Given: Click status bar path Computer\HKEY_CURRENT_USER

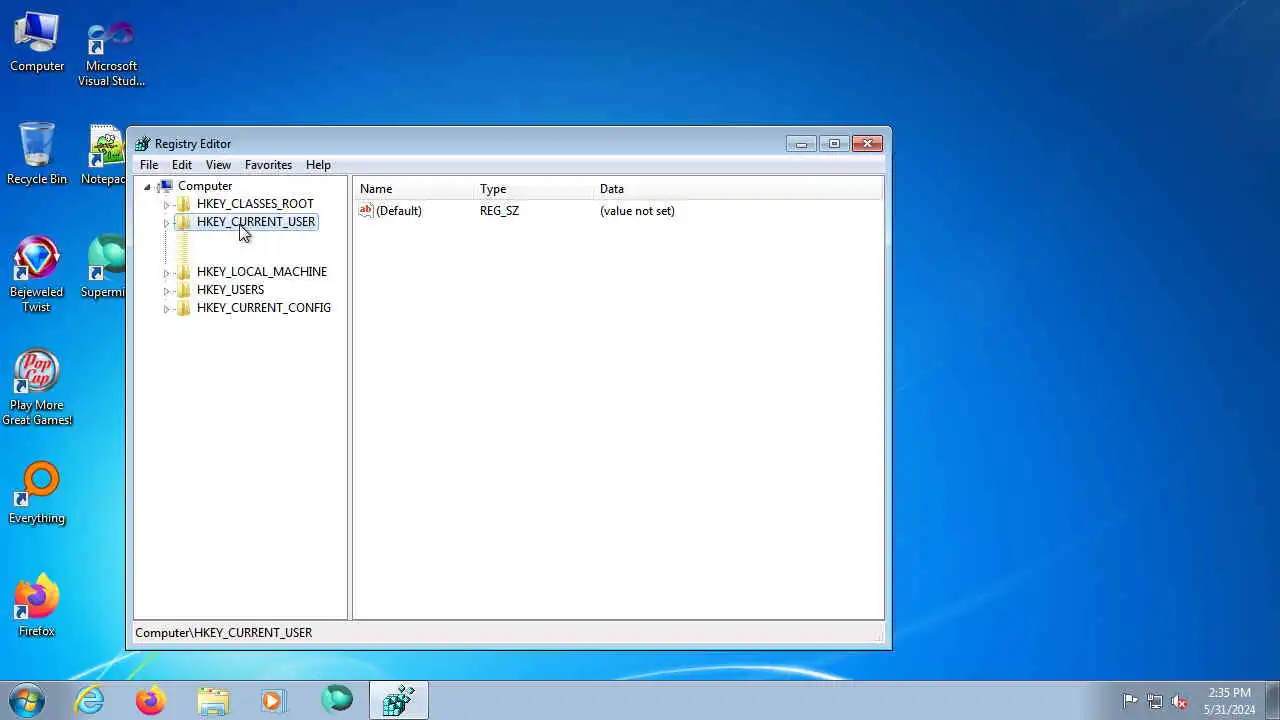Looking at the screenshot, I should coord(224,633).
